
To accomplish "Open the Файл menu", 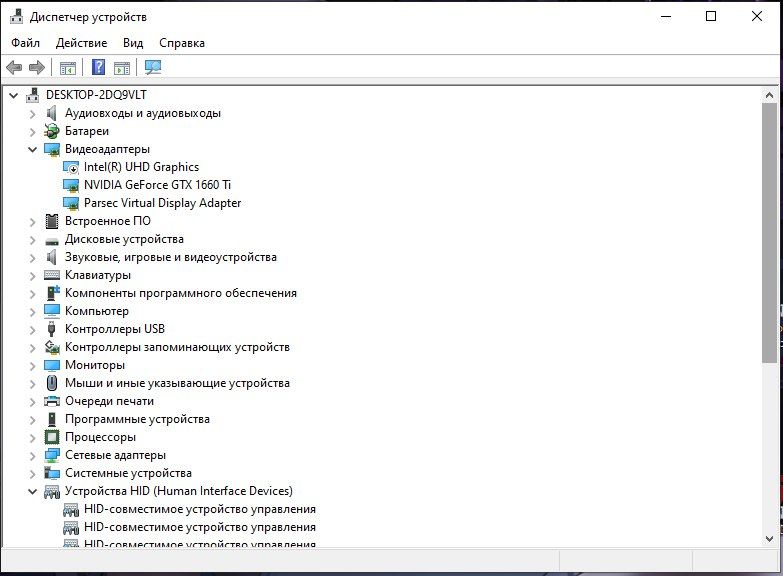I will [25, 43].
